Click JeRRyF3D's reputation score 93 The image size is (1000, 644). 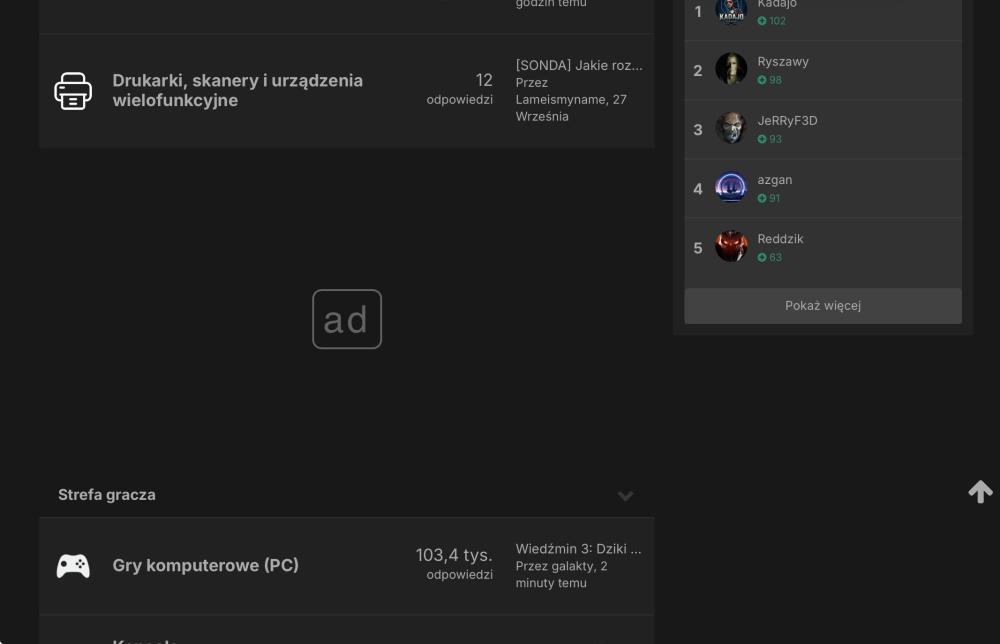(x=770, y=139)
